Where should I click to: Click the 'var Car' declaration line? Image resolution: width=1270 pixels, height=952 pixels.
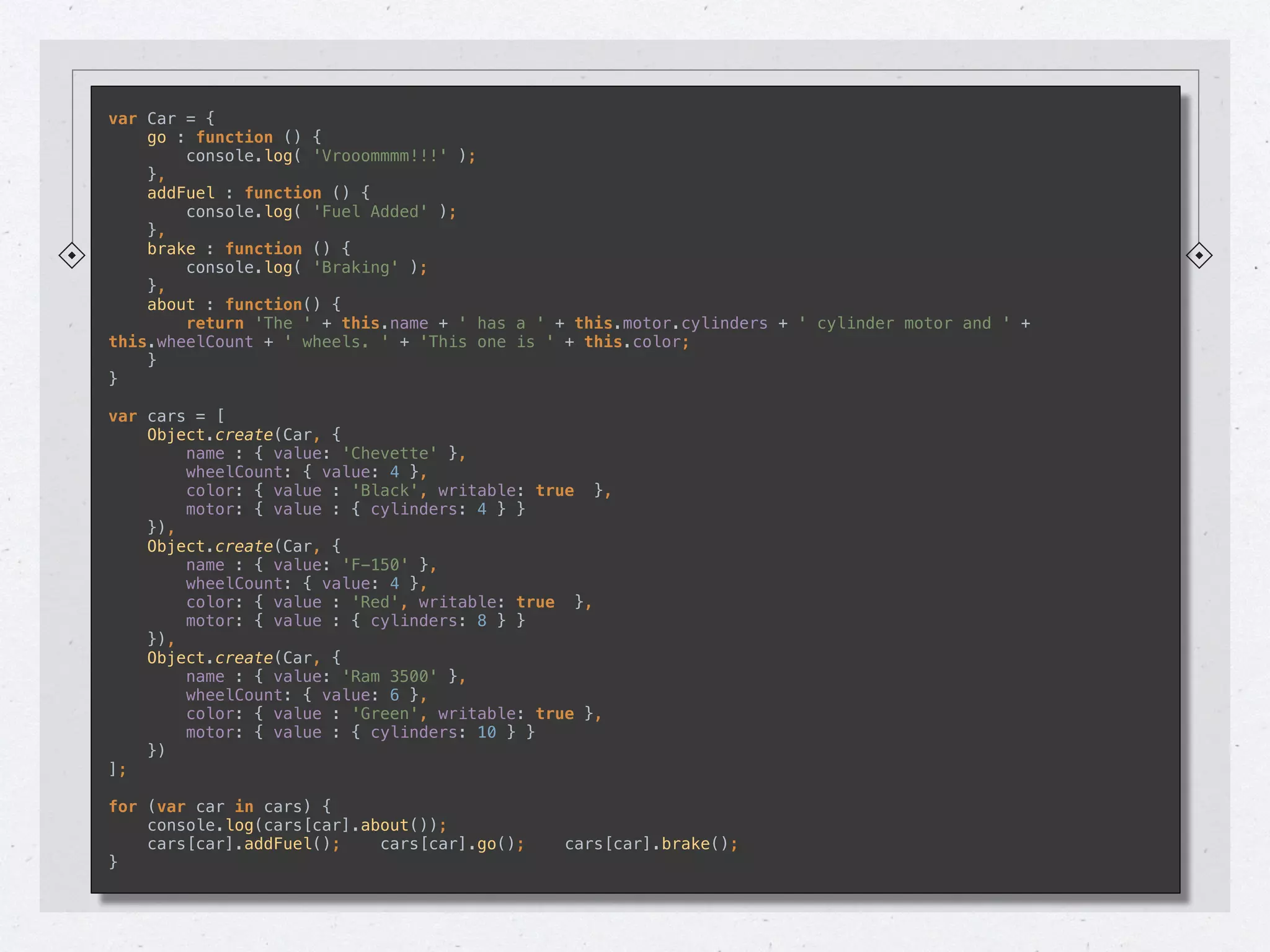[x=161, y=118]
